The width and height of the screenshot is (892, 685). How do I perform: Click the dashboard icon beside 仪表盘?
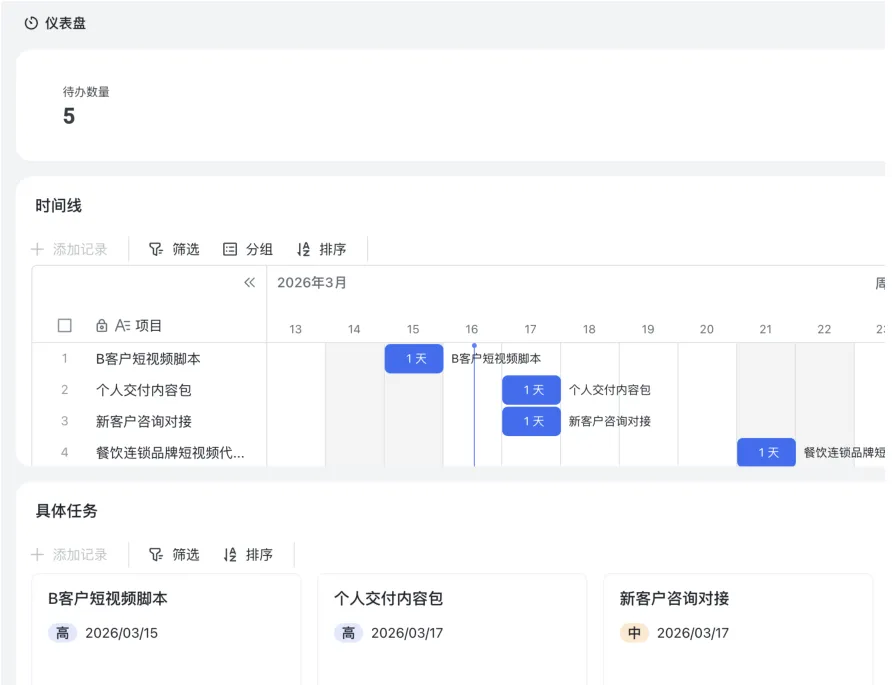coord(31,23)
